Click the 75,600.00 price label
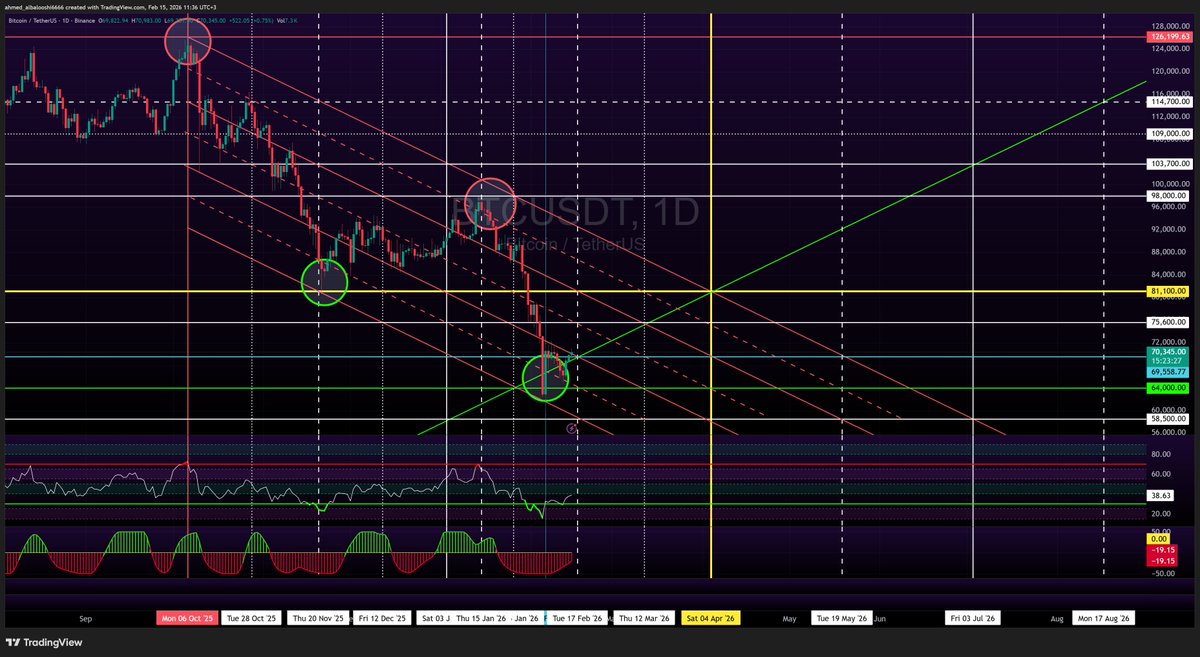The height and width of the screenshot is (657, 1200). point(1168,322)
